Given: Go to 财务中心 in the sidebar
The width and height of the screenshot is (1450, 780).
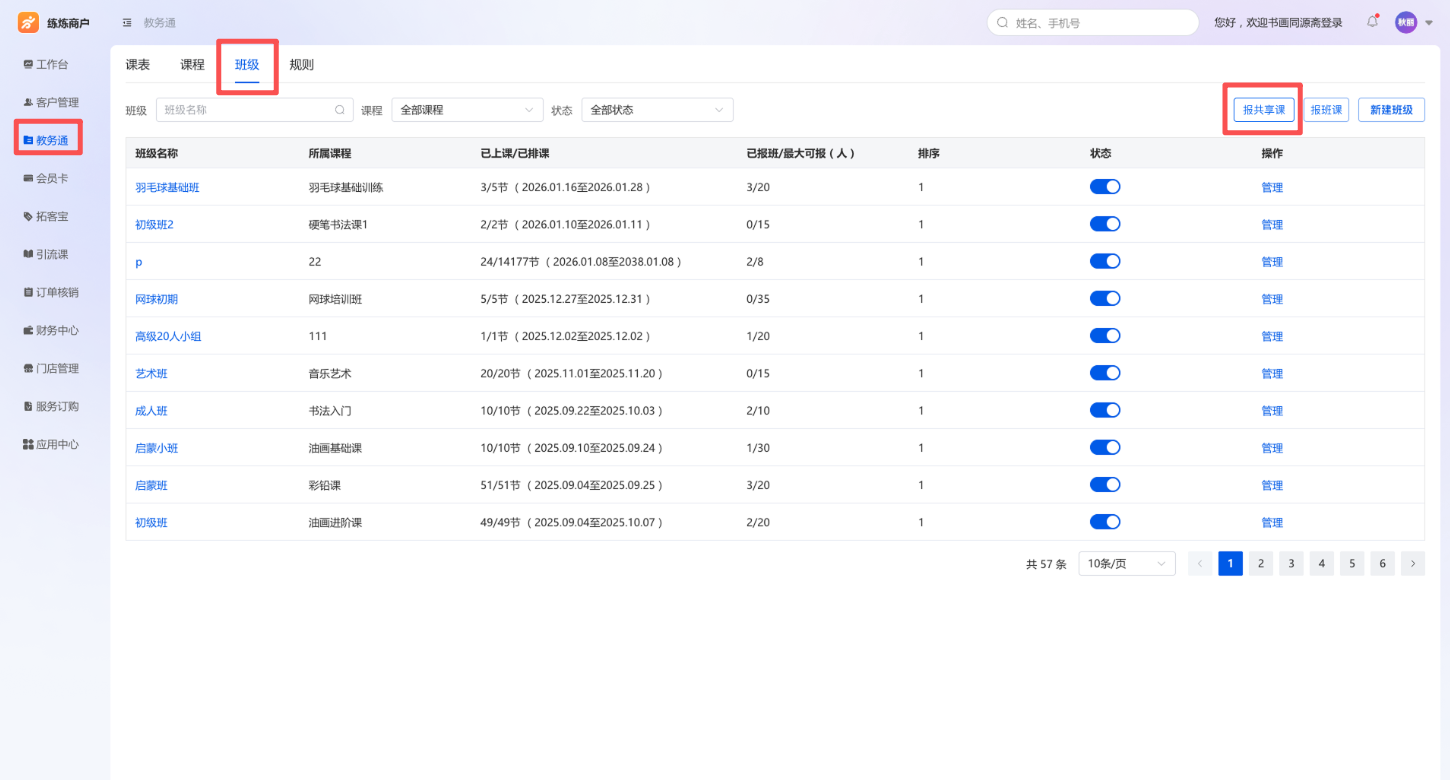Looking at the screenshot, I should (51, 330).
